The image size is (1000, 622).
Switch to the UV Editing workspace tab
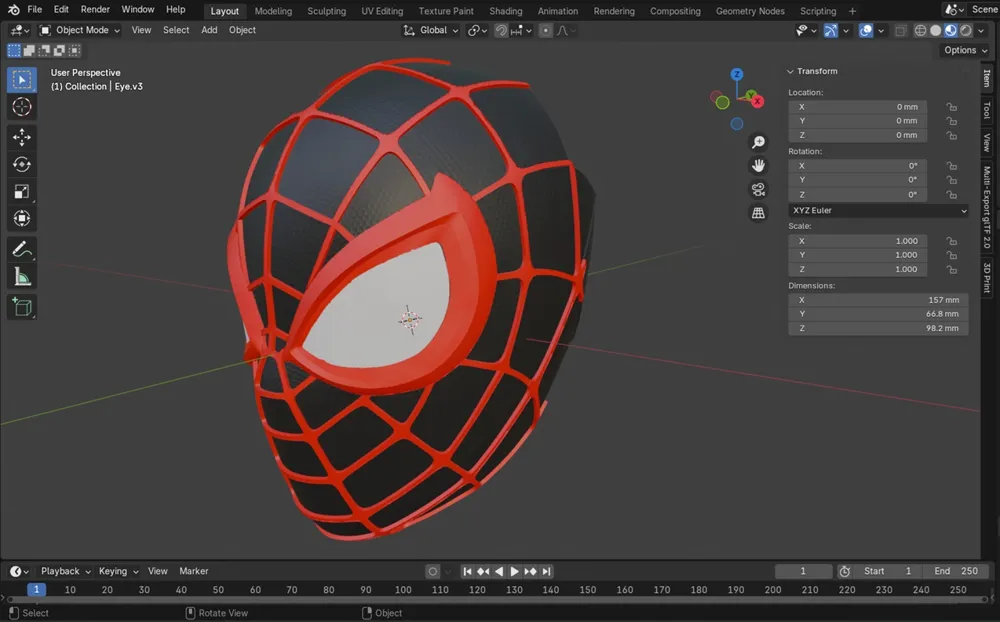pos(382,11)
